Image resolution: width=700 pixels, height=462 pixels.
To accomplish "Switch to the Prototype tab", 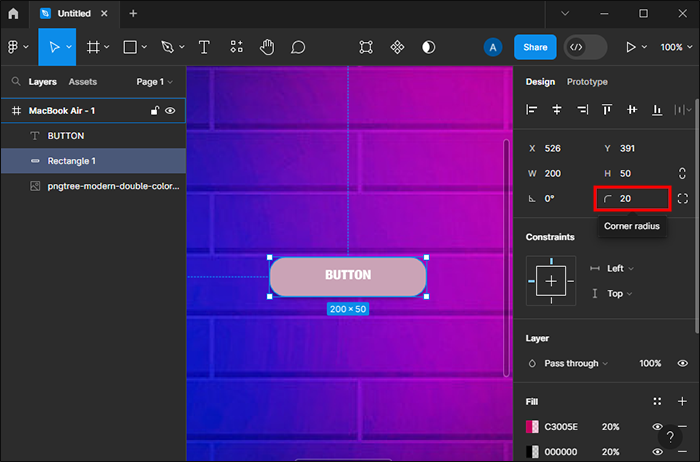I will point(587,82).
